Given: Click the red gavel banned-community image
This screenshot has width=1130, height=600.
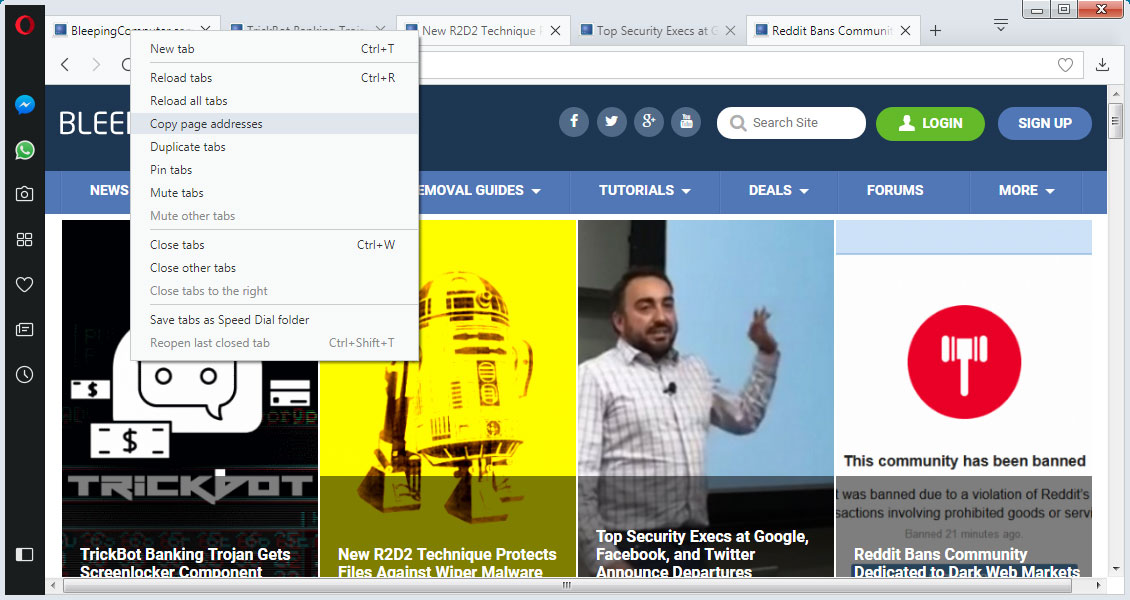Looking at the screenshot, I should click(x=964, y=362).
